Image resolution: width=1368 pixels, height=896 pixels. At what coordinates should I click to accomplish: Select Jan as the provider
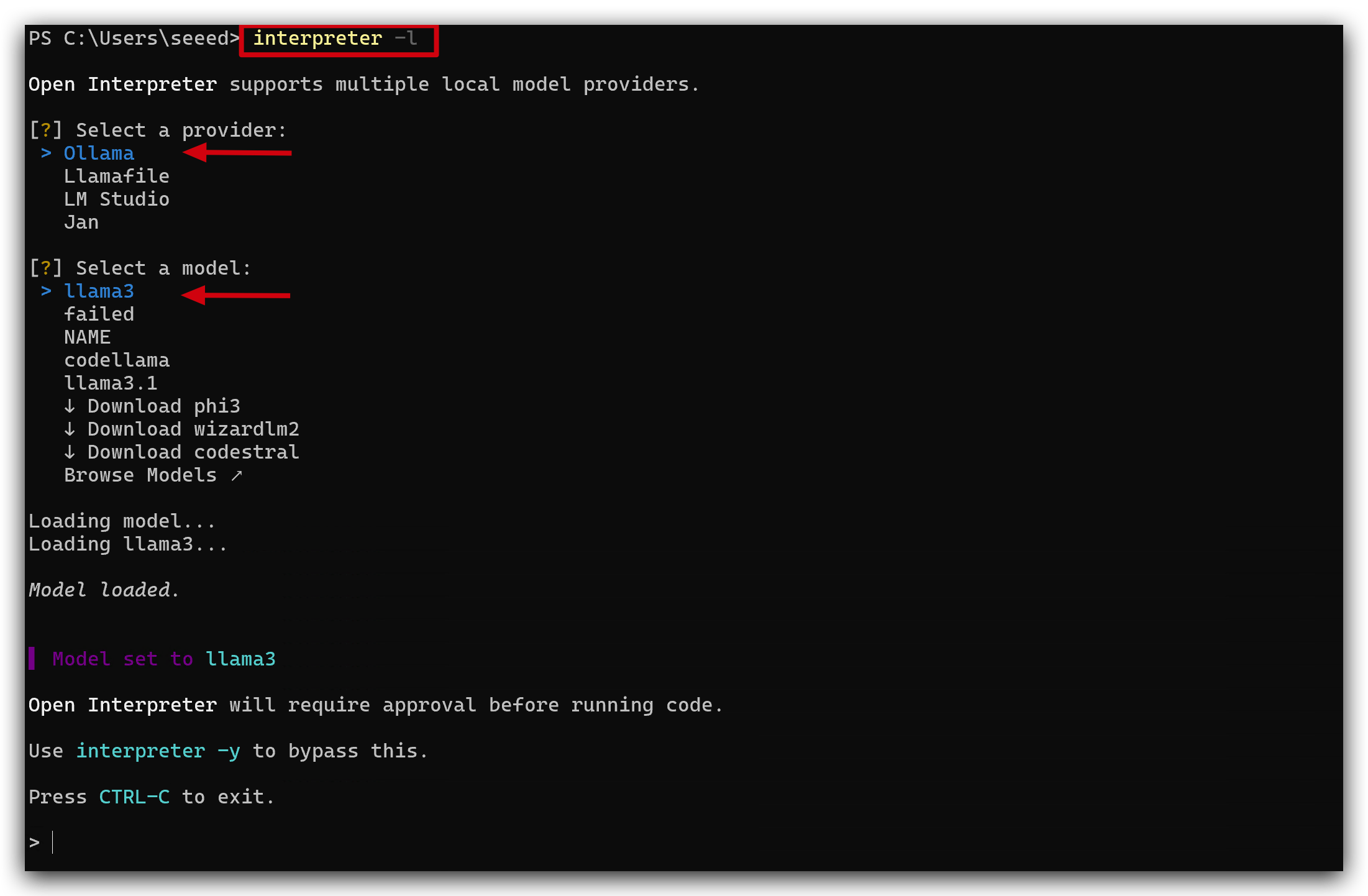click(81, 222)
